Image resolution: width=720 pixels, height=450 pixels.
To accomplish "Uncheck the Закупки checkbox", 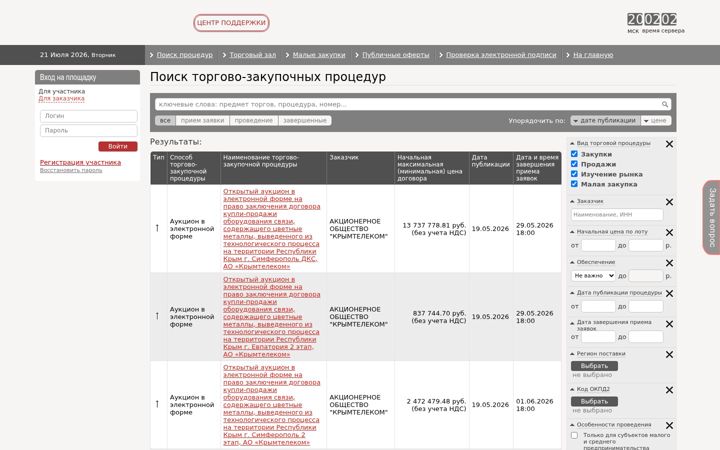I will click(574, 154).
